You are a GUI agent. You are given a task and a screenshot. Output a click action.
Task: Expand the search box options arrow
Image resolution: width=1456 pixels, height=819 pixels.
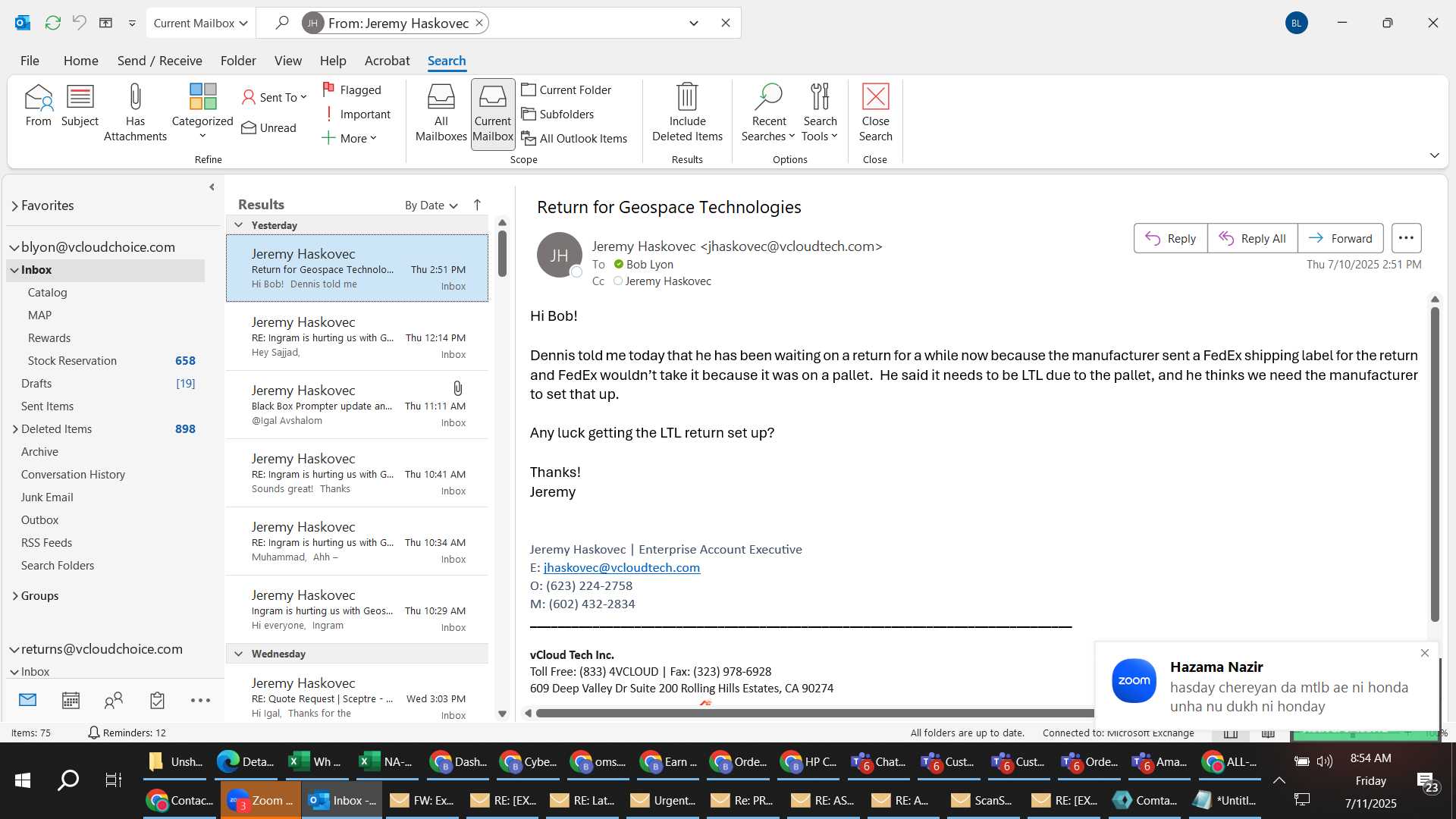click(x=693, y=24)
